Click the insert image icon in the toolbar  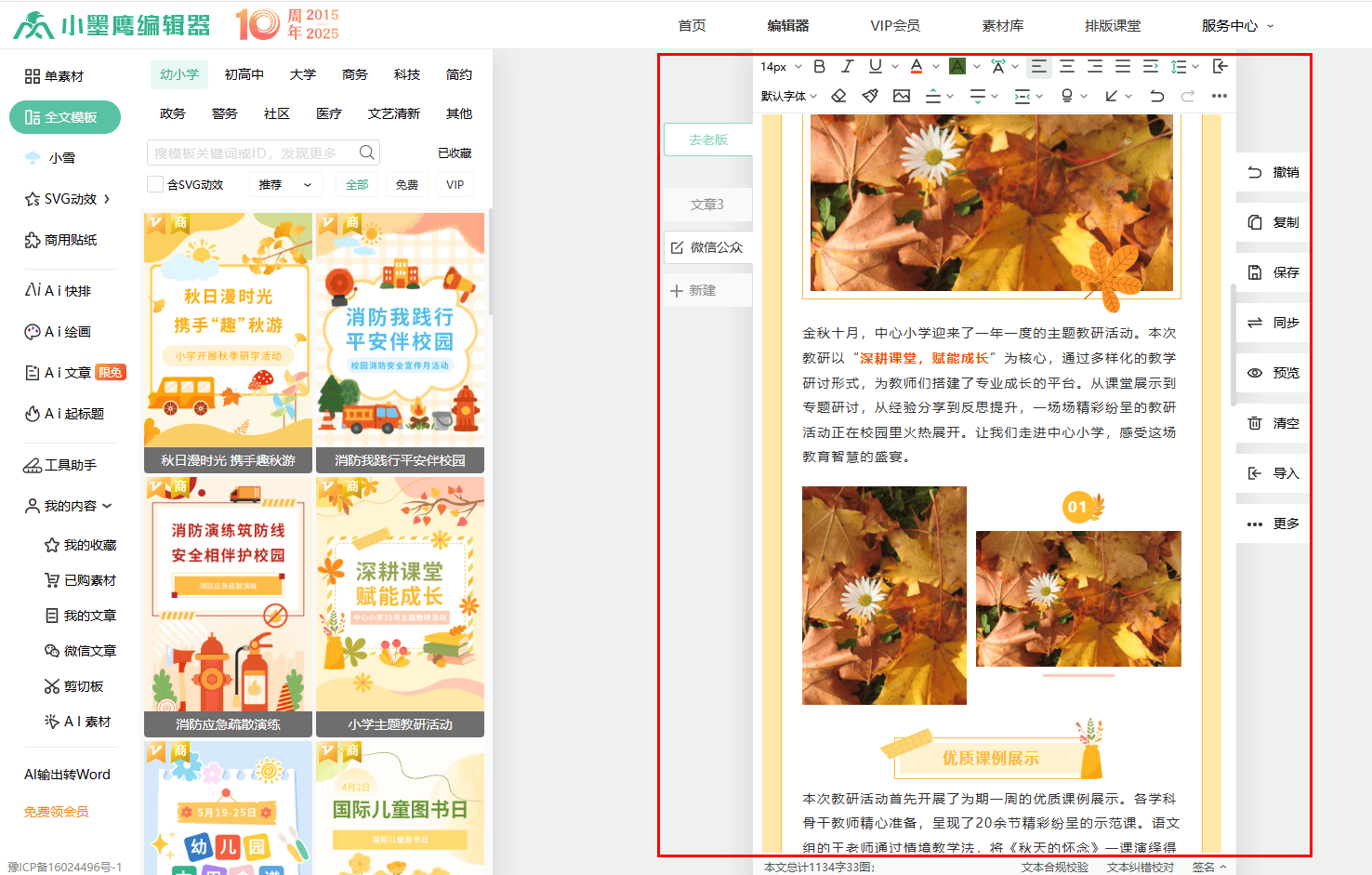[x=901, y=96]
